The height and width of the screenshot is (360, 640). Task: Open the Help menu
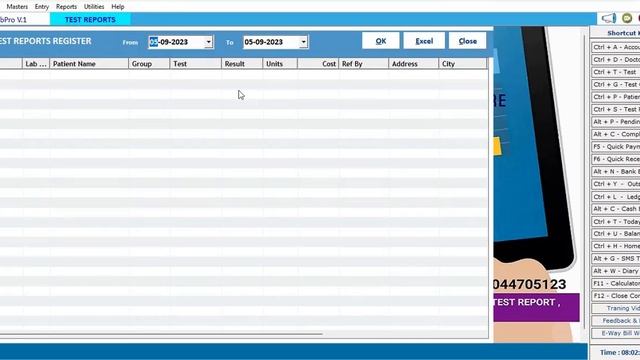click(118, 7)
